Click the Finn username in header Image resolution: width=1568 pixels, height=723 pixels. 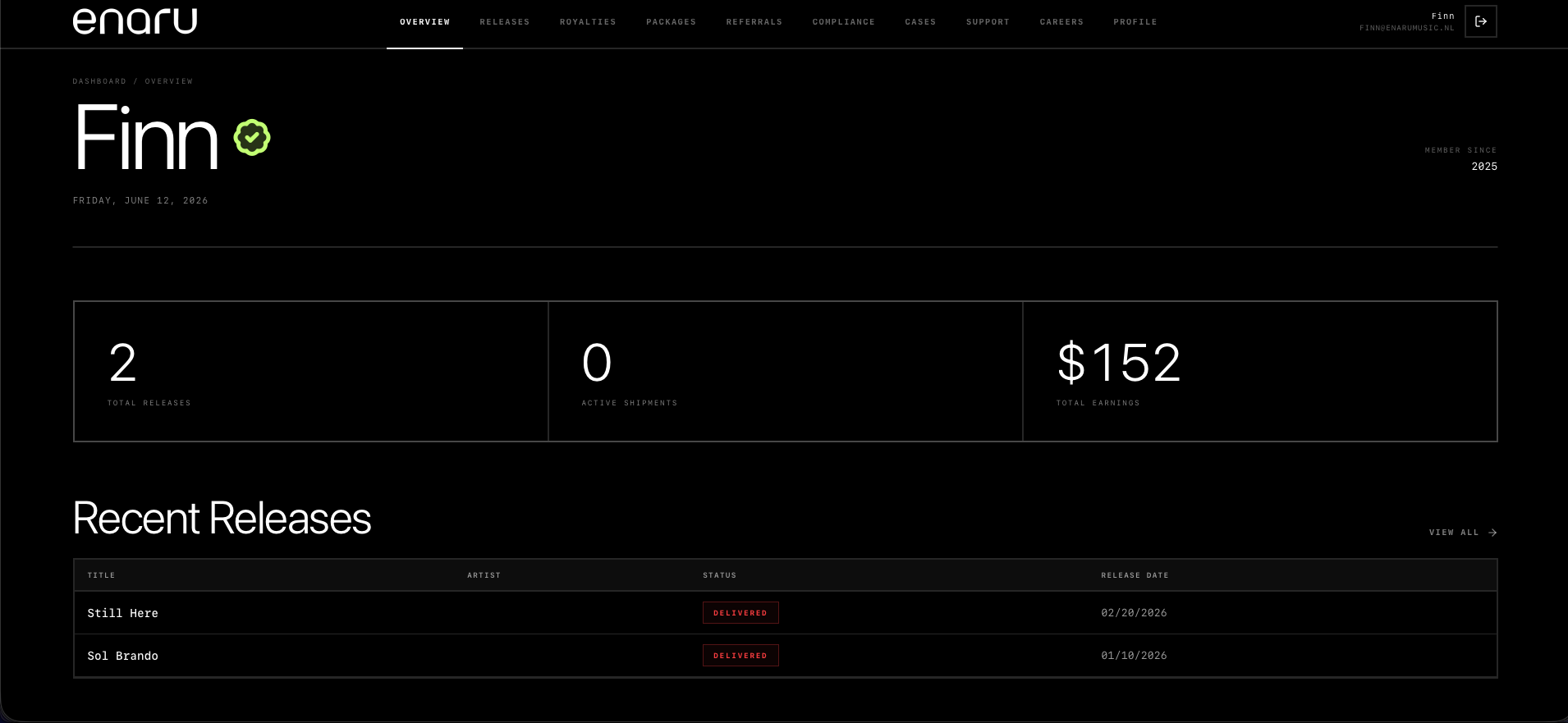click(x=1442, y=16)
